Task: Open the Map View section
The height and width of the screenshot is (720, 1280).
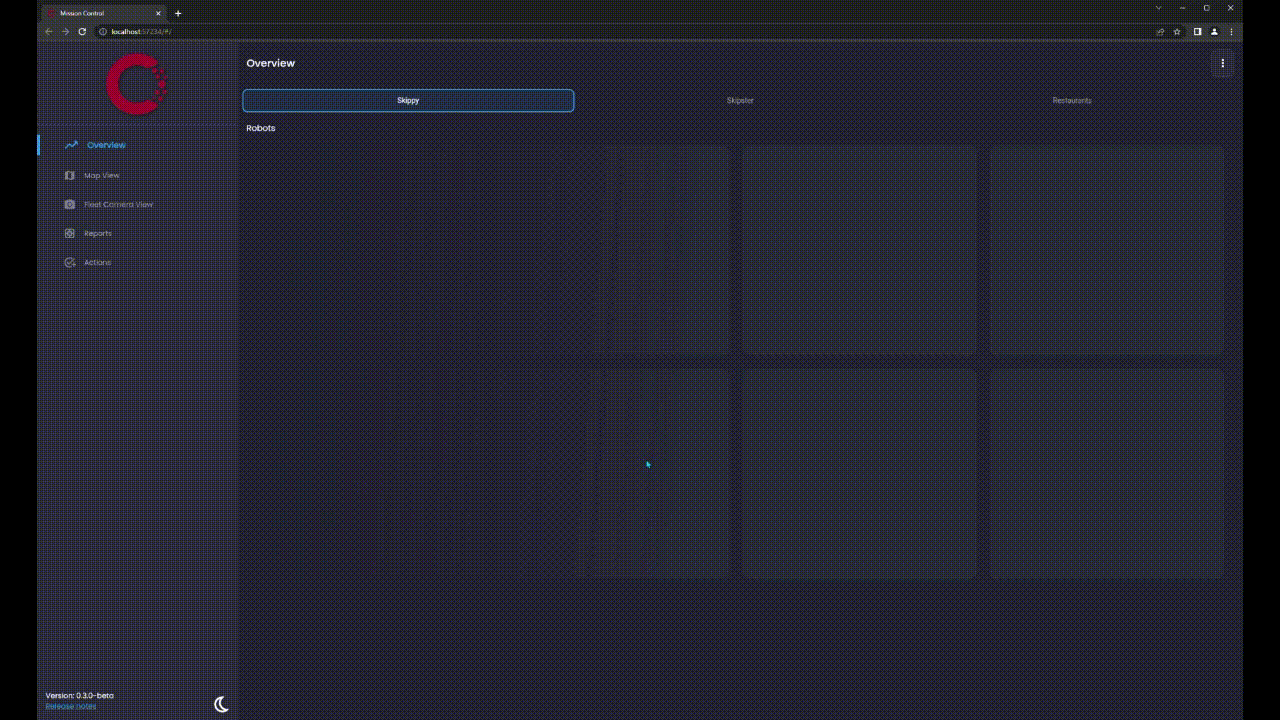Action: coord(102,175)
